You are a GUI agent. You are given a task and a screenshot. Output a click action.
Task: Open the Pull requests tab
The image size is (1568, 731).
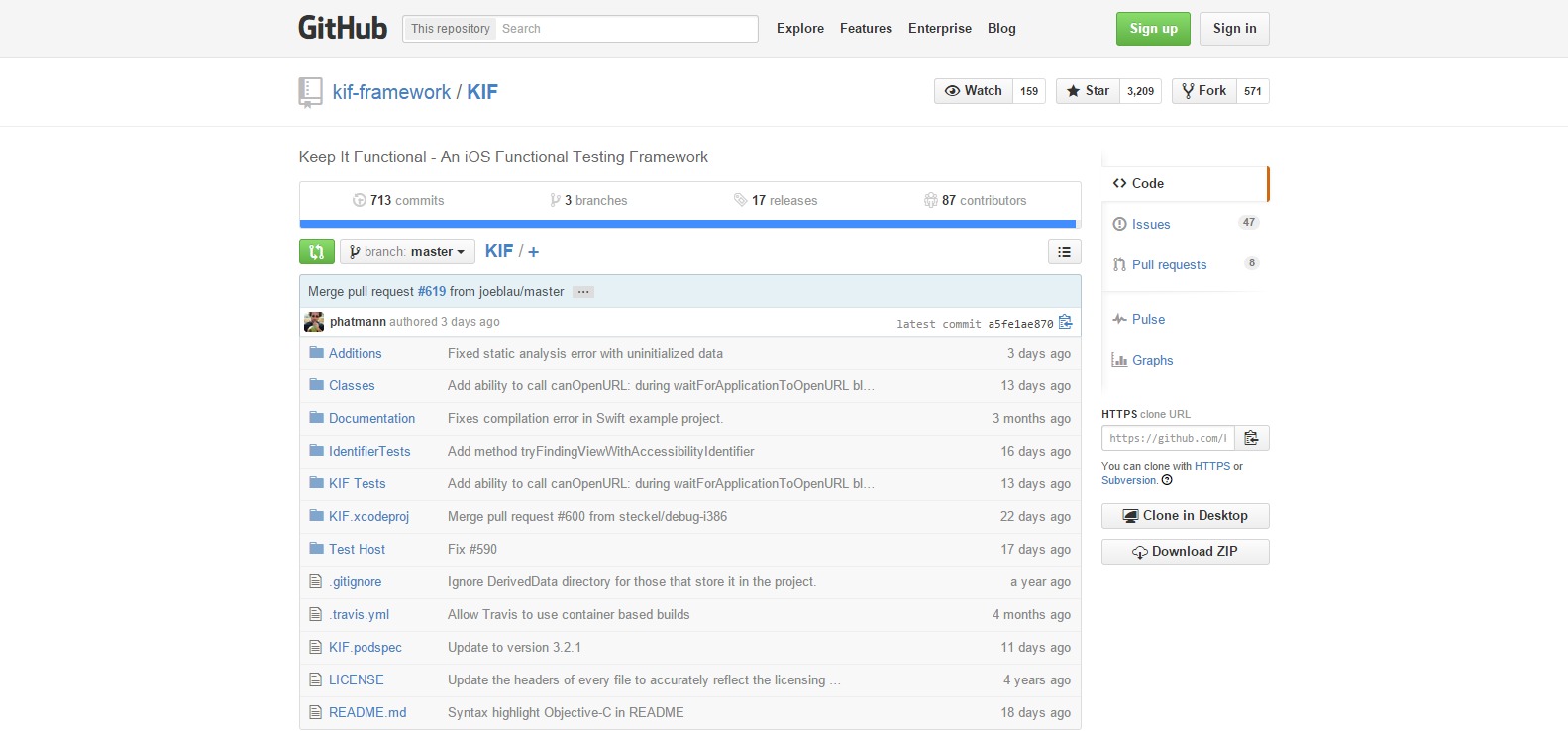click(x=1184, y=264)
